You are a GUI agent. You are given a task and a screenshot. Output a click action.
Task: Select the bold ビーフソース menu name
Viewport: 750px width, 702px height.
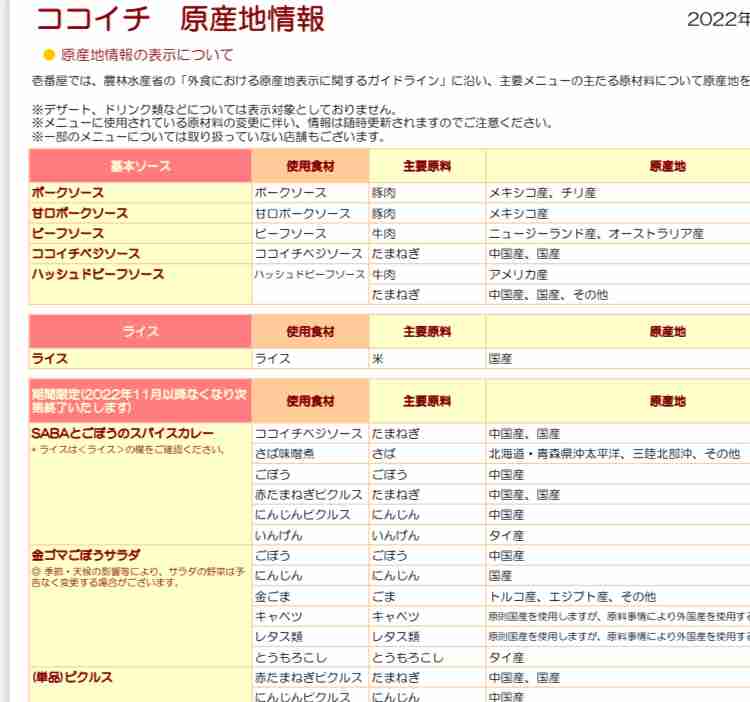tap(68, 233)
